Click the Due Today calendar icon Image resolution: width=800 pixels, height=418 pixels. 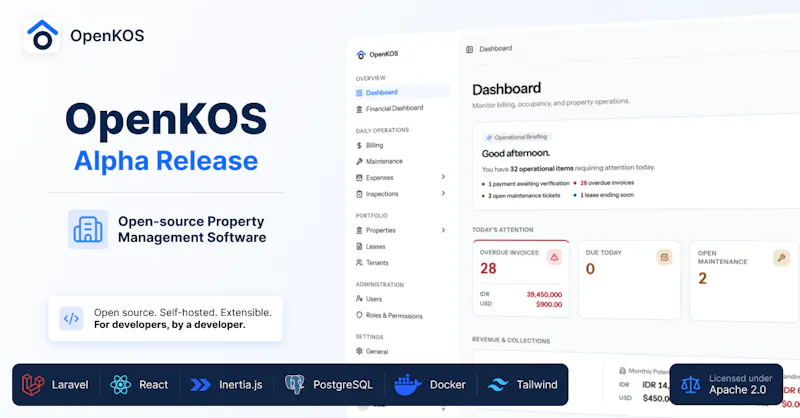(x=664, y=258)
